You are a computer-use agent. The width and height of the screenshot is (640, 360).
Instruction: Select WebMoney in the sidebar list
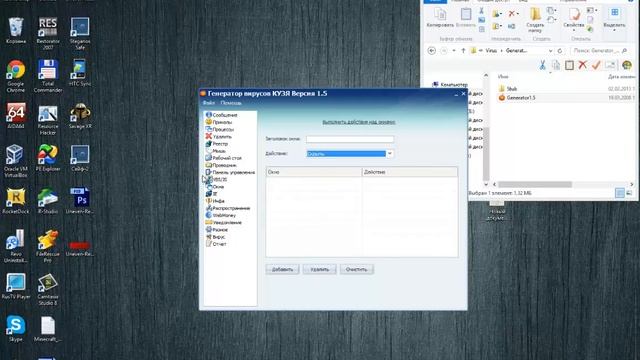(x=221, y=215)
